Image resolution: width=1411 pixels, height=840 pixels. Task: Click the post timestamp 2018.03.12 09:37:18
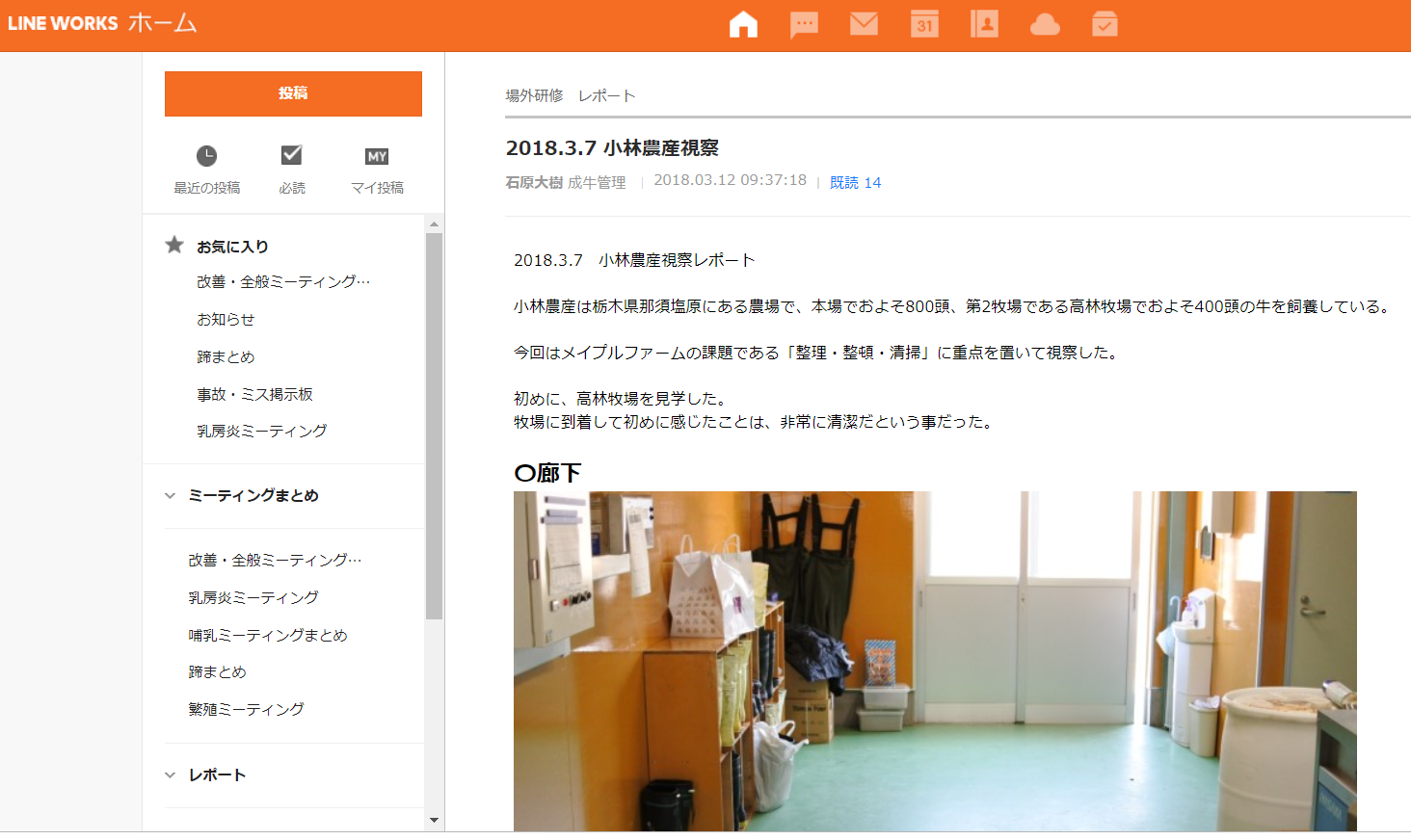pyautogui.click(x=730, y=180)
